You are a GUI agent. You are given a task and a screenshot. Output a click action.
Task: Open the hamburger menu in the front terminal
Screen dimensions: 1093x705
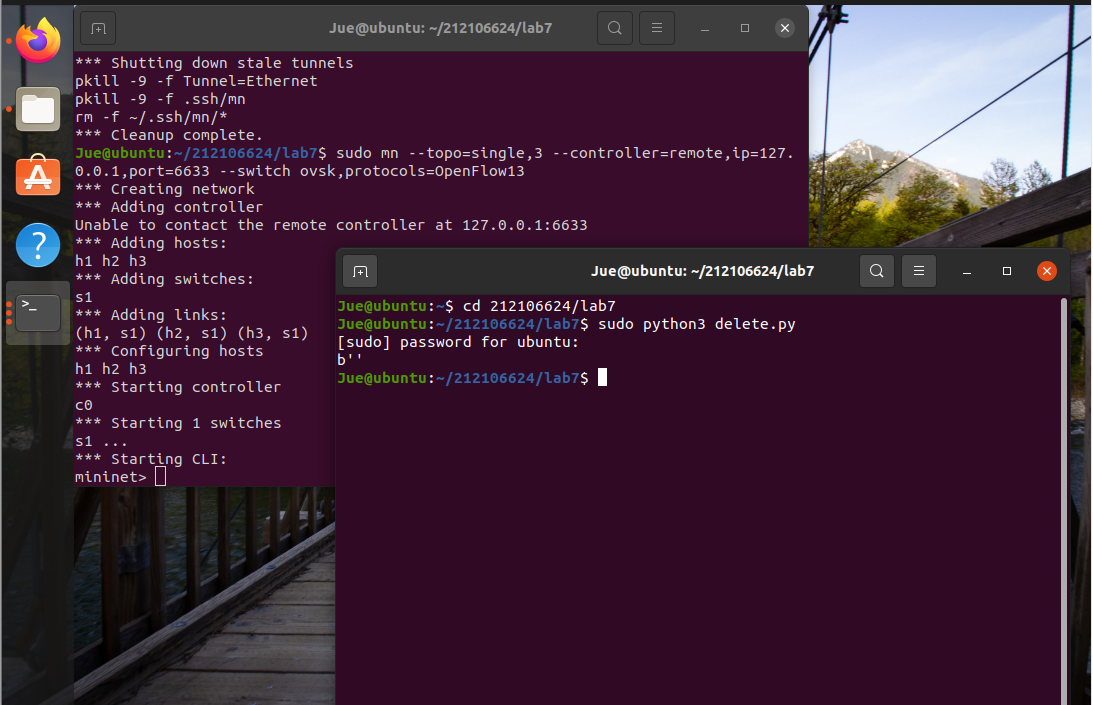click(x=919, y=271)
